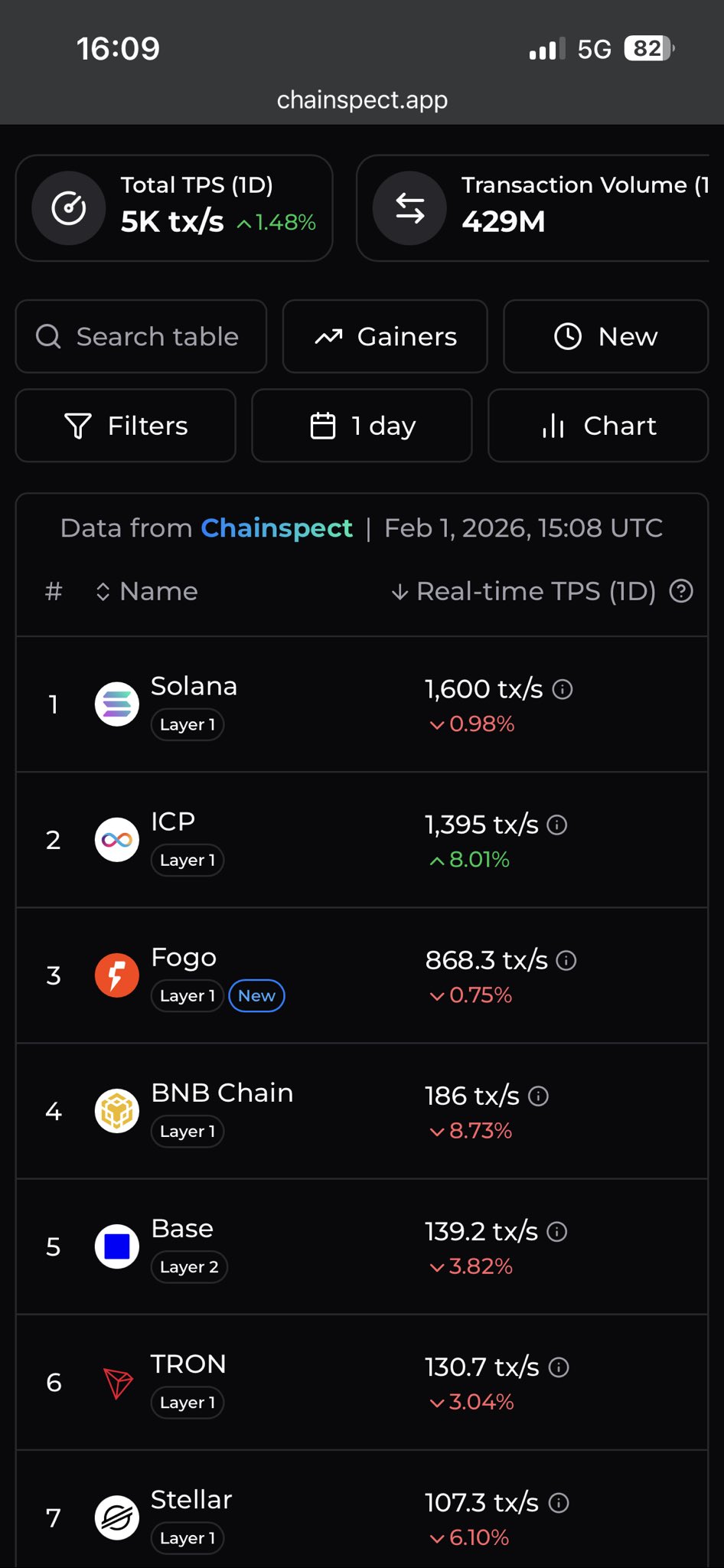Focus the Search table field
The height and width of the screenshot is (1568, 724).
(x=141, y=337)
